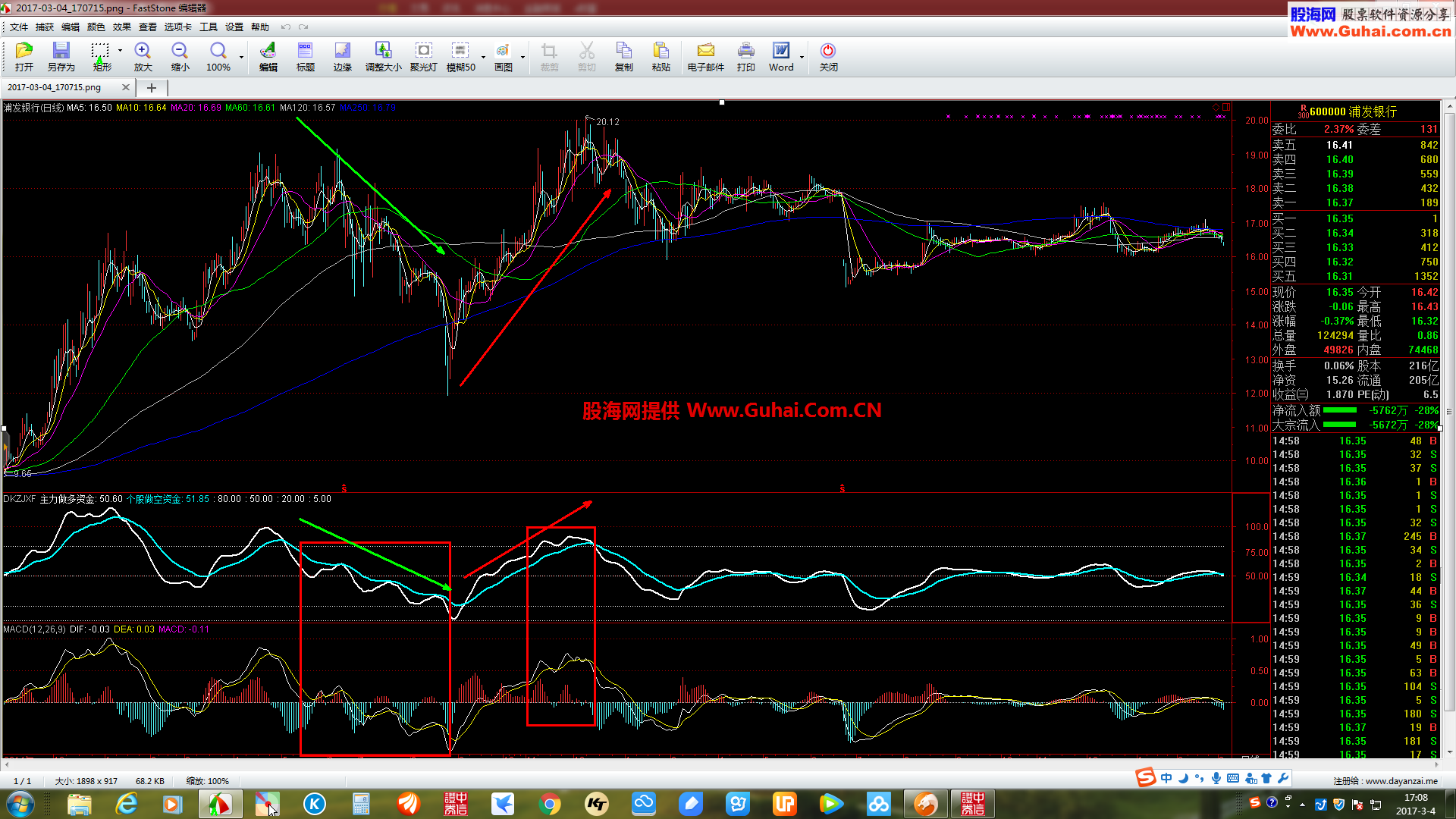Toggle Chinese/English mode 中 in Sogou bar
Screen dimensions: 1456x819
[1166, 778]
